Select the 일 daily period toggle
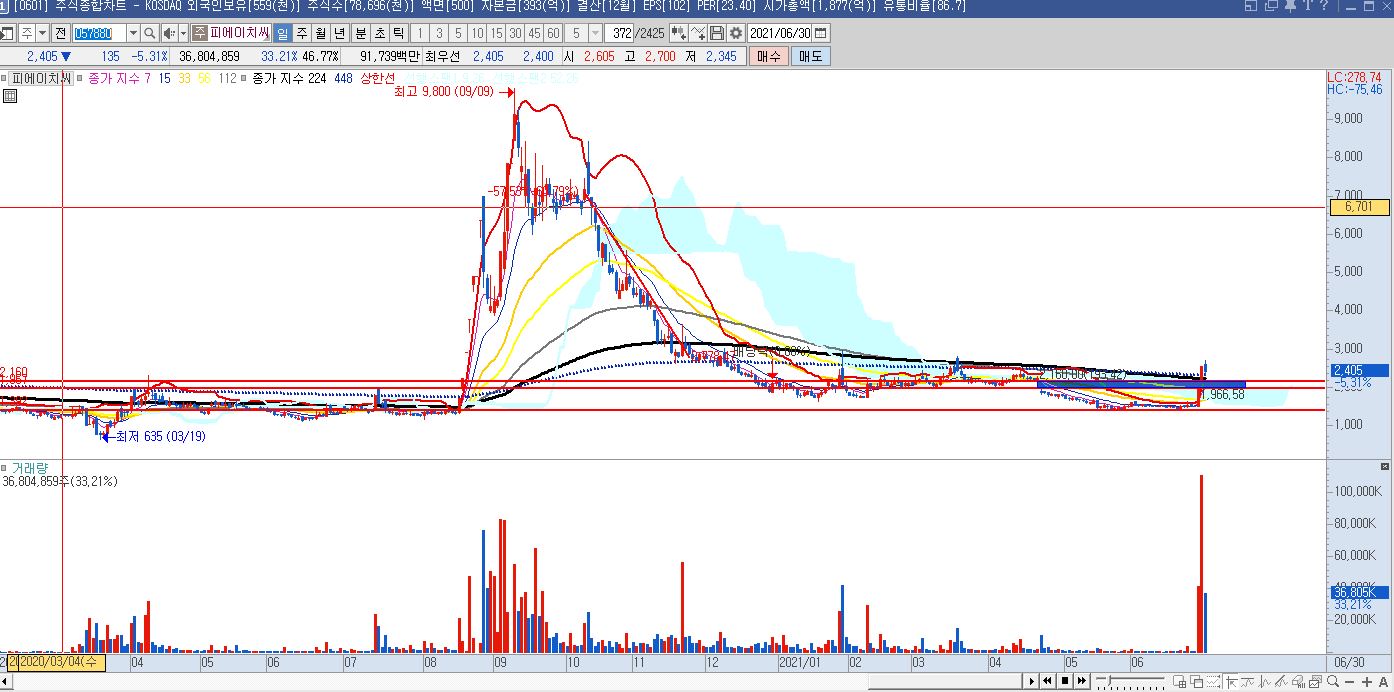Viewport: 1394px width, 692px height. coord(283,33)
